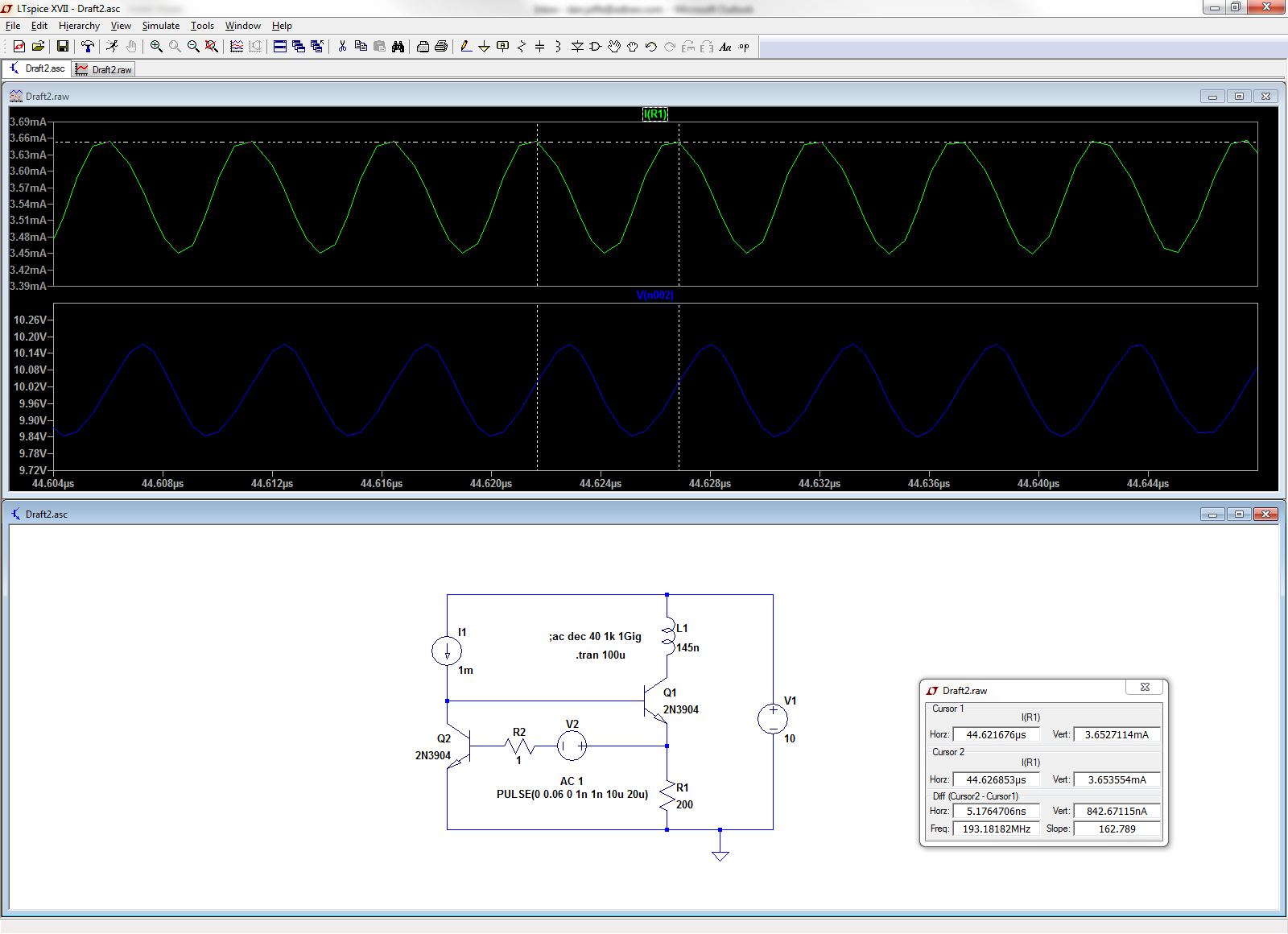Click the Freq field showing 193.18182MHz
The image size is (1288, 934).
(996, 829)
